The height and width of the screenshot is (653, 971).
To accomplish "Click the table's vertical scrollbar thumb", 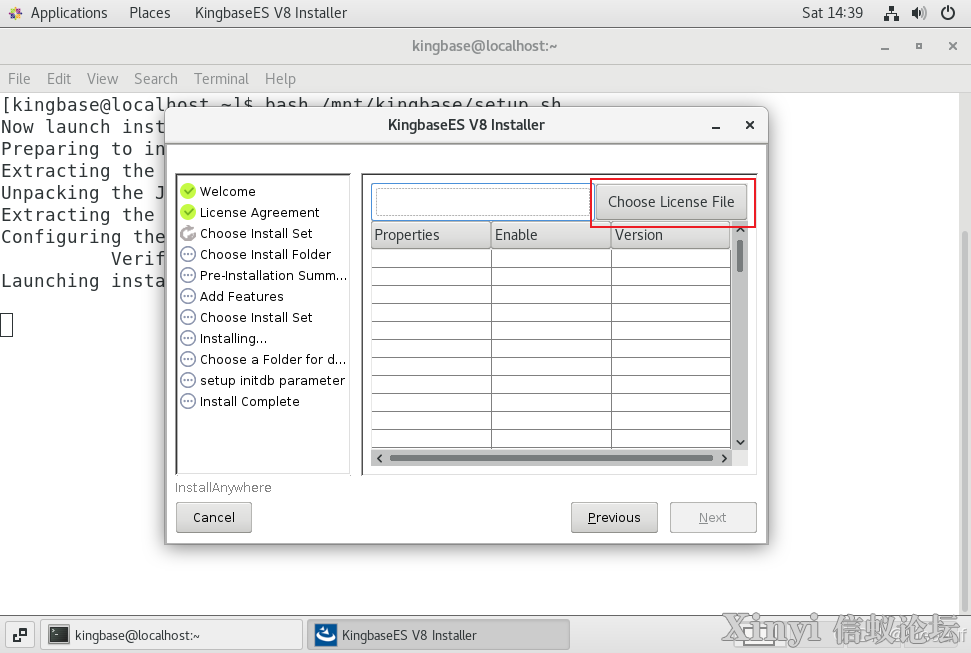I will tap(740, 255).
